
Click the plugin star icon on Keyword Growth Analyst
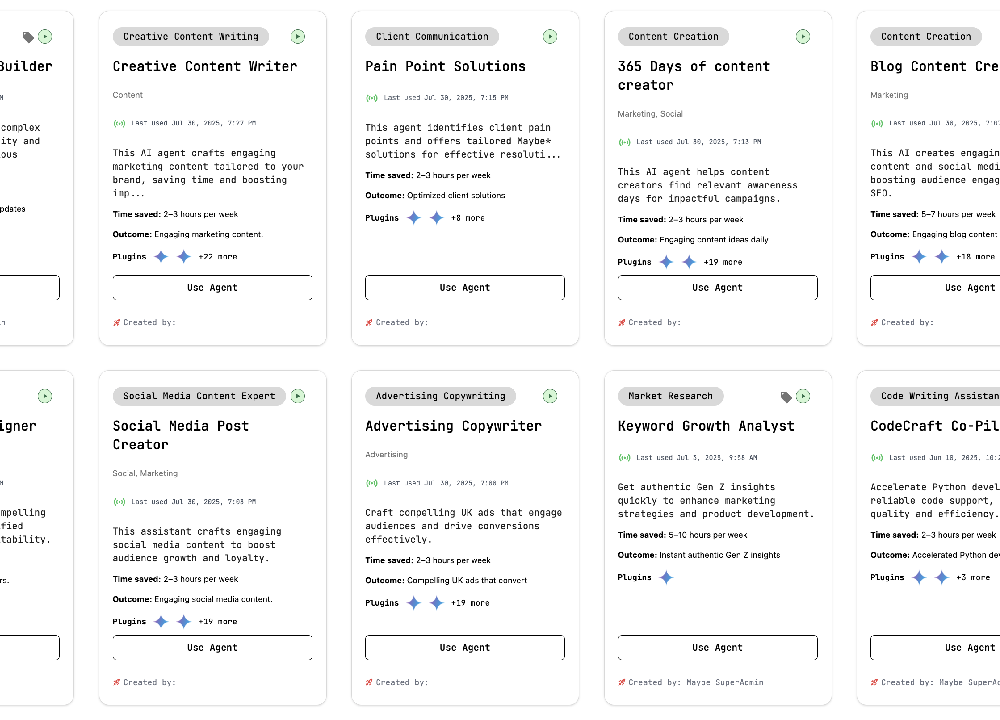666,578
